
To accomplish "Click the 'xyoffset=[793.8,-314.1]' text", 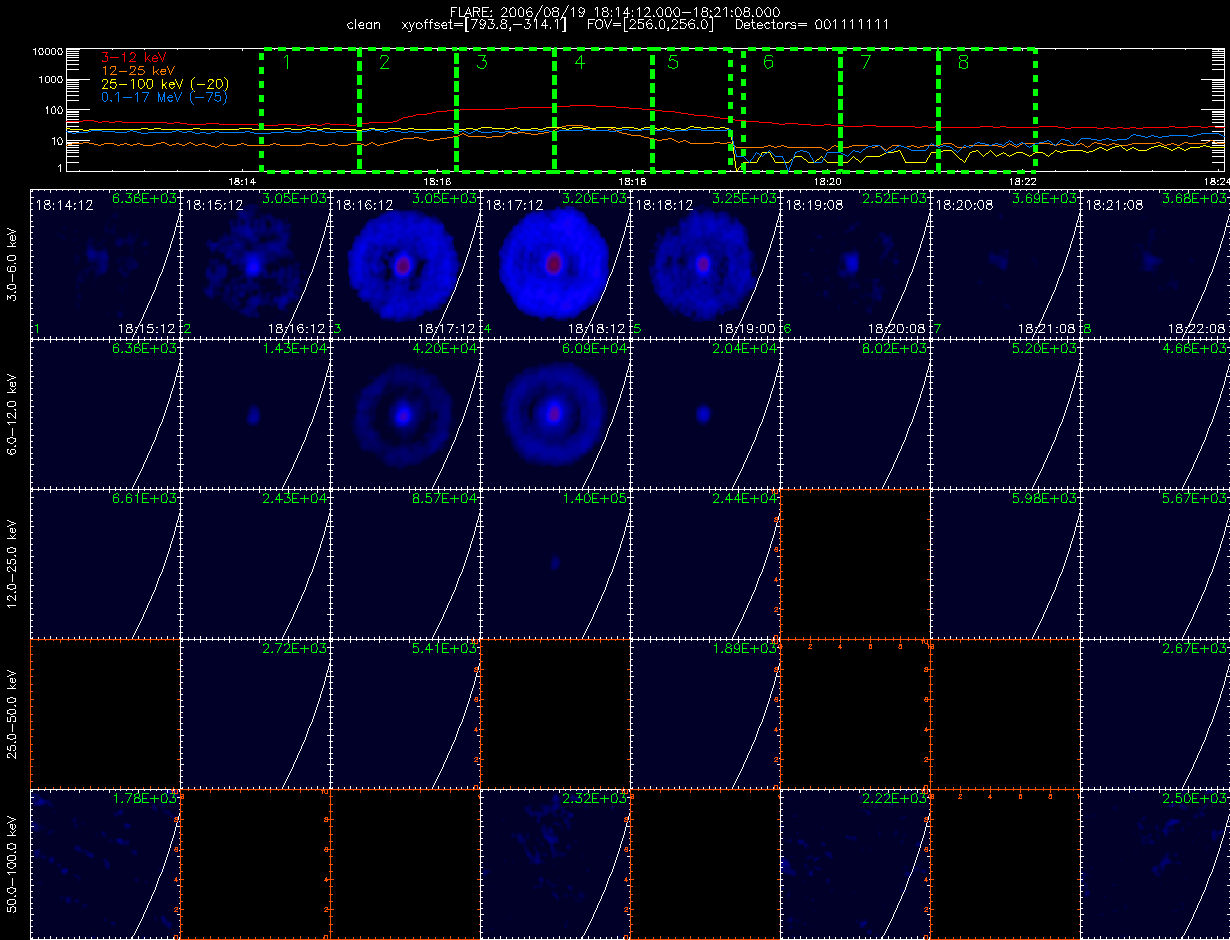I will (483, 24).
